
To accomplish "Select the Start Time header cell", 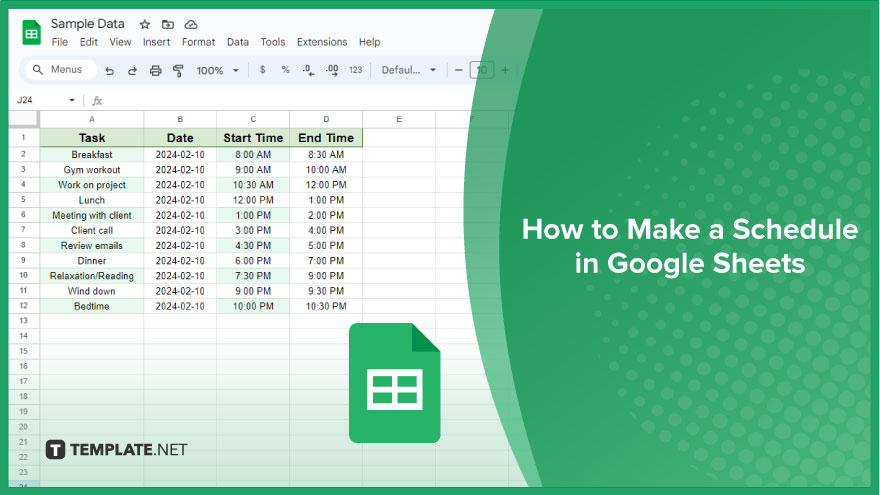I will point(253,138).
